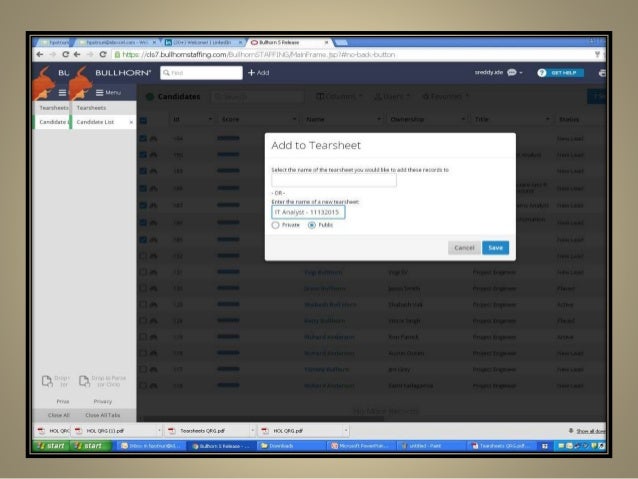
Task: Open the Ownership column filter arrow
Action: point(463,119)
